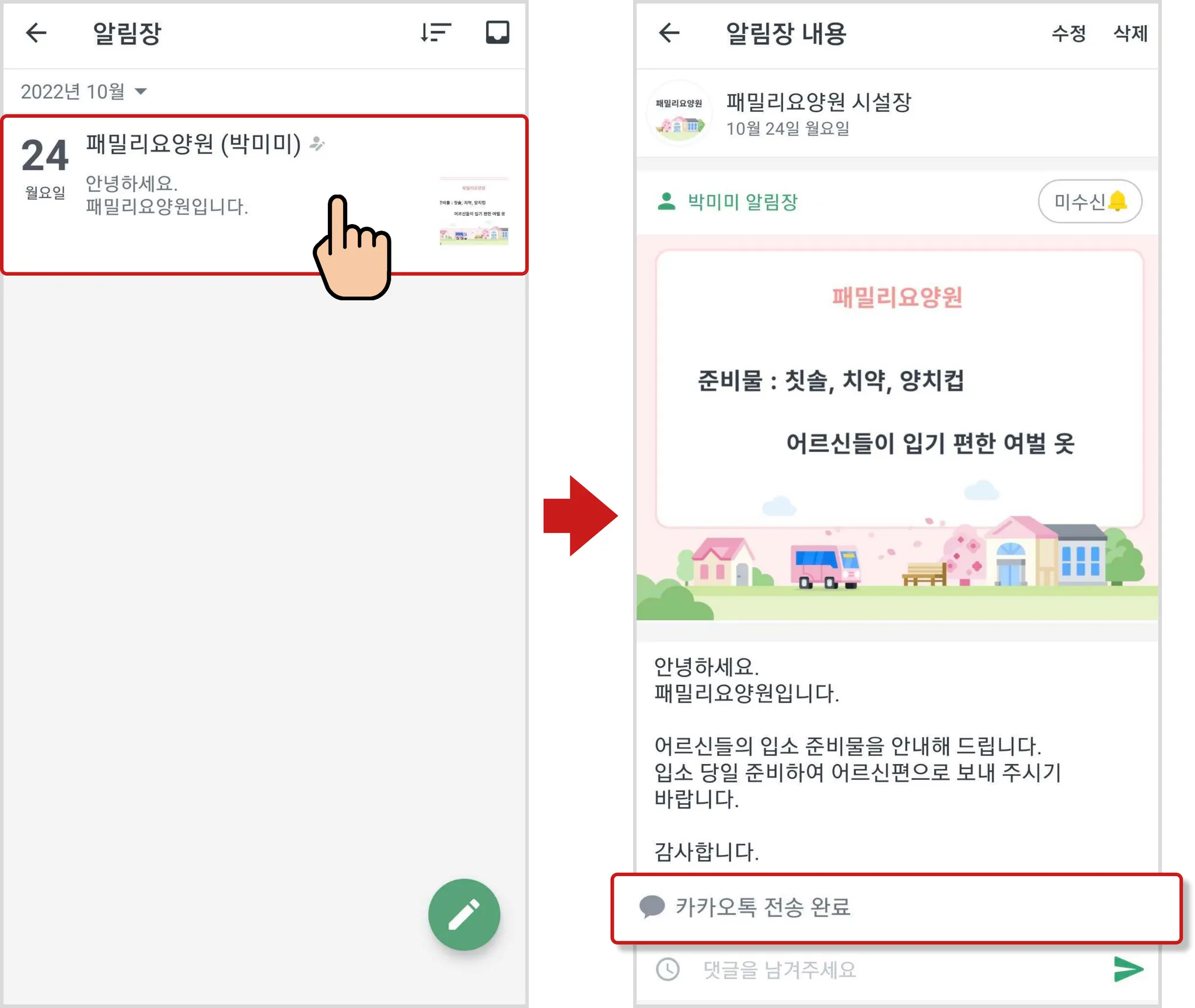Click the dropdown arrow next to 10월
The width and height of the screenshot is (1195, 1008).
(141, 91)
